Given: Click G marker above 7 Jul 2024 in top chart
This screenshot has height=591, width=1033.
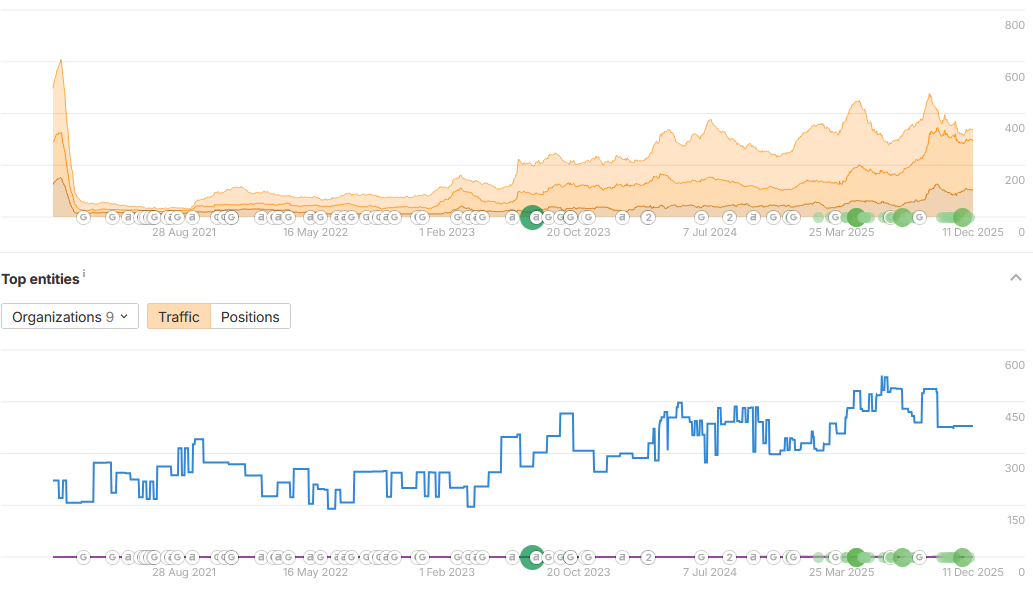Looking at the screenshot, I should coord(702,217).
